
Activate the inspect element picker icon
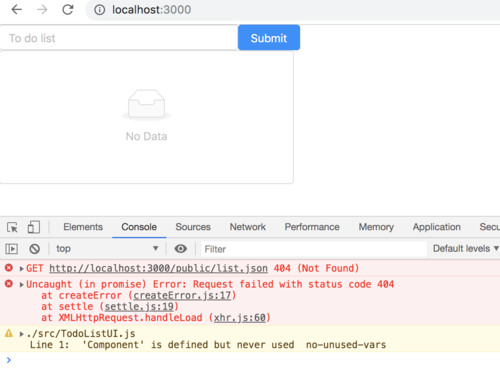13,227
